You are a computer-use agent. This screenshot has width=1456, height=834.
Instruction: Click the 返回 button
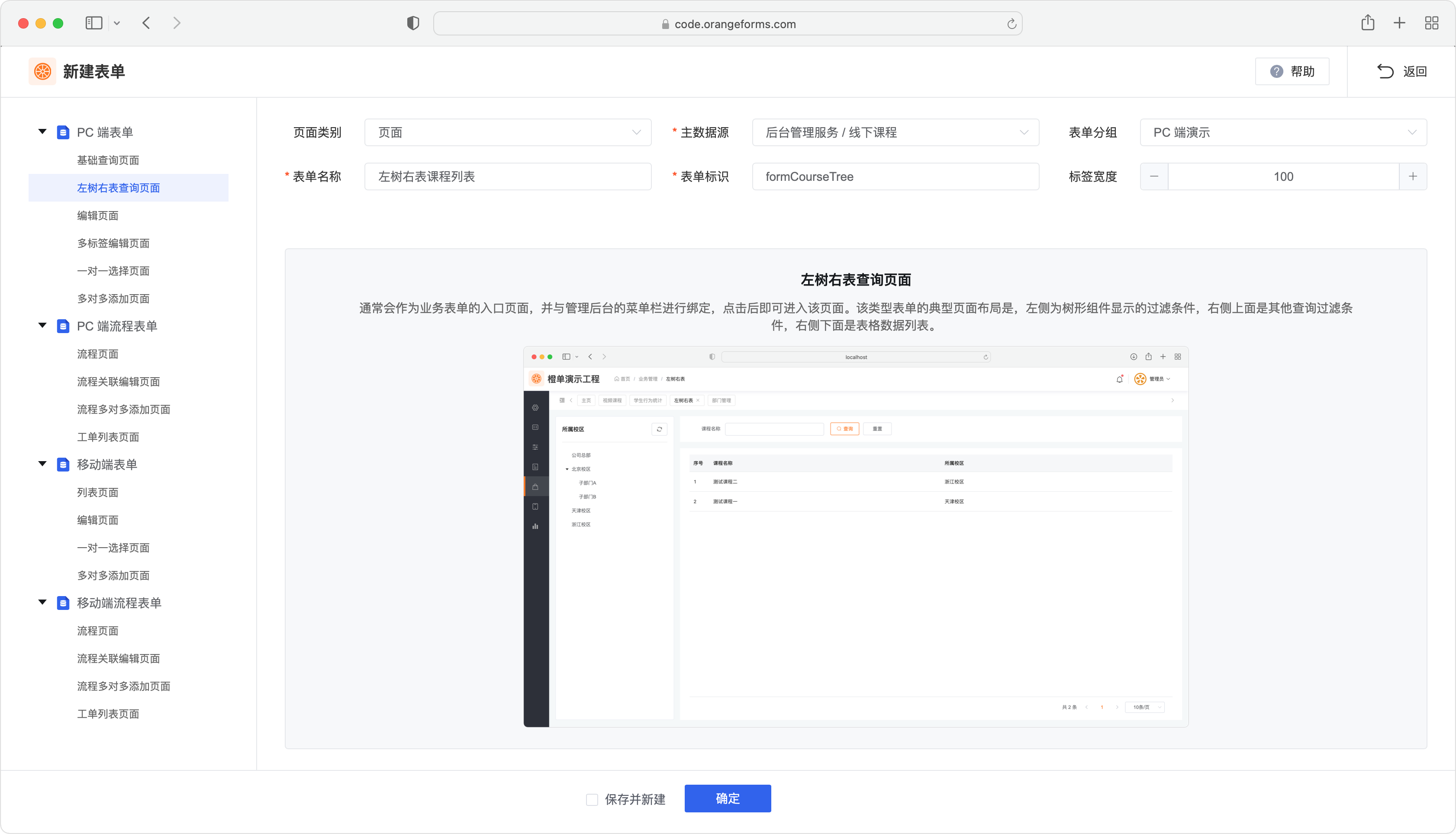(1401, 72)
